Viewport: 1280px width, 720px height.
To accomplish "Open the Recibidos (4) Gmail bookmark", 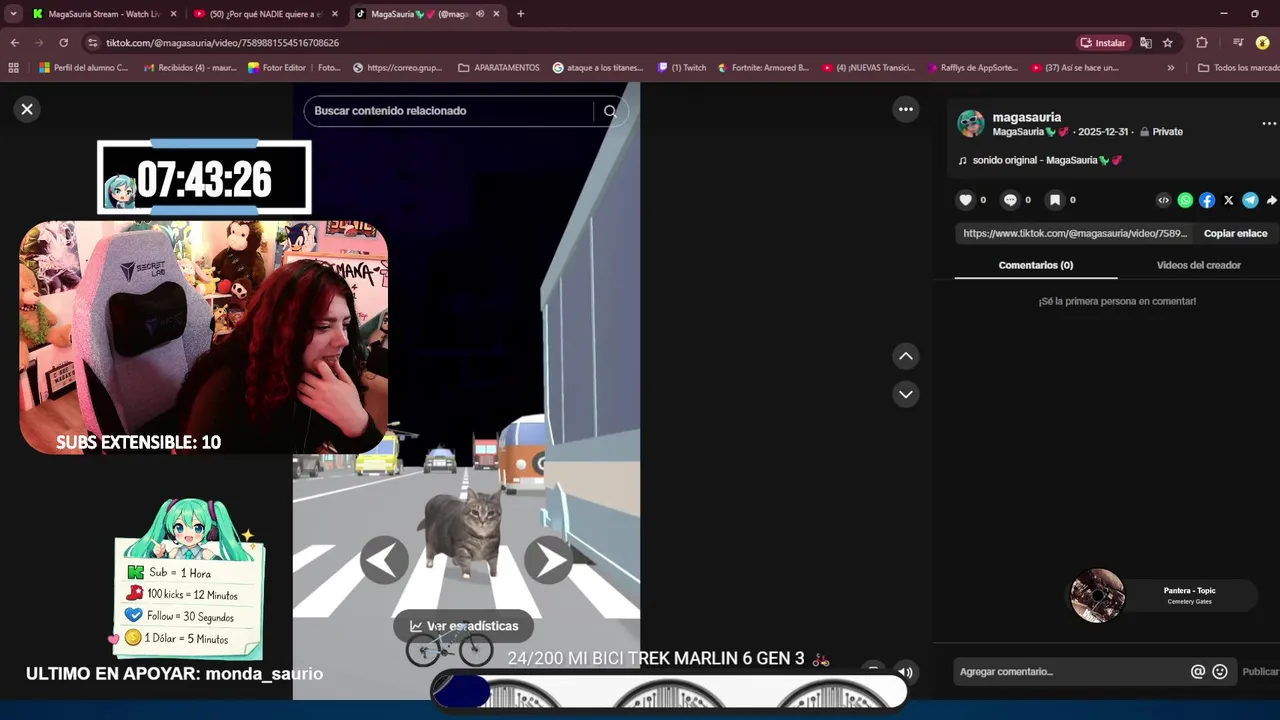I will coord(190,68).
